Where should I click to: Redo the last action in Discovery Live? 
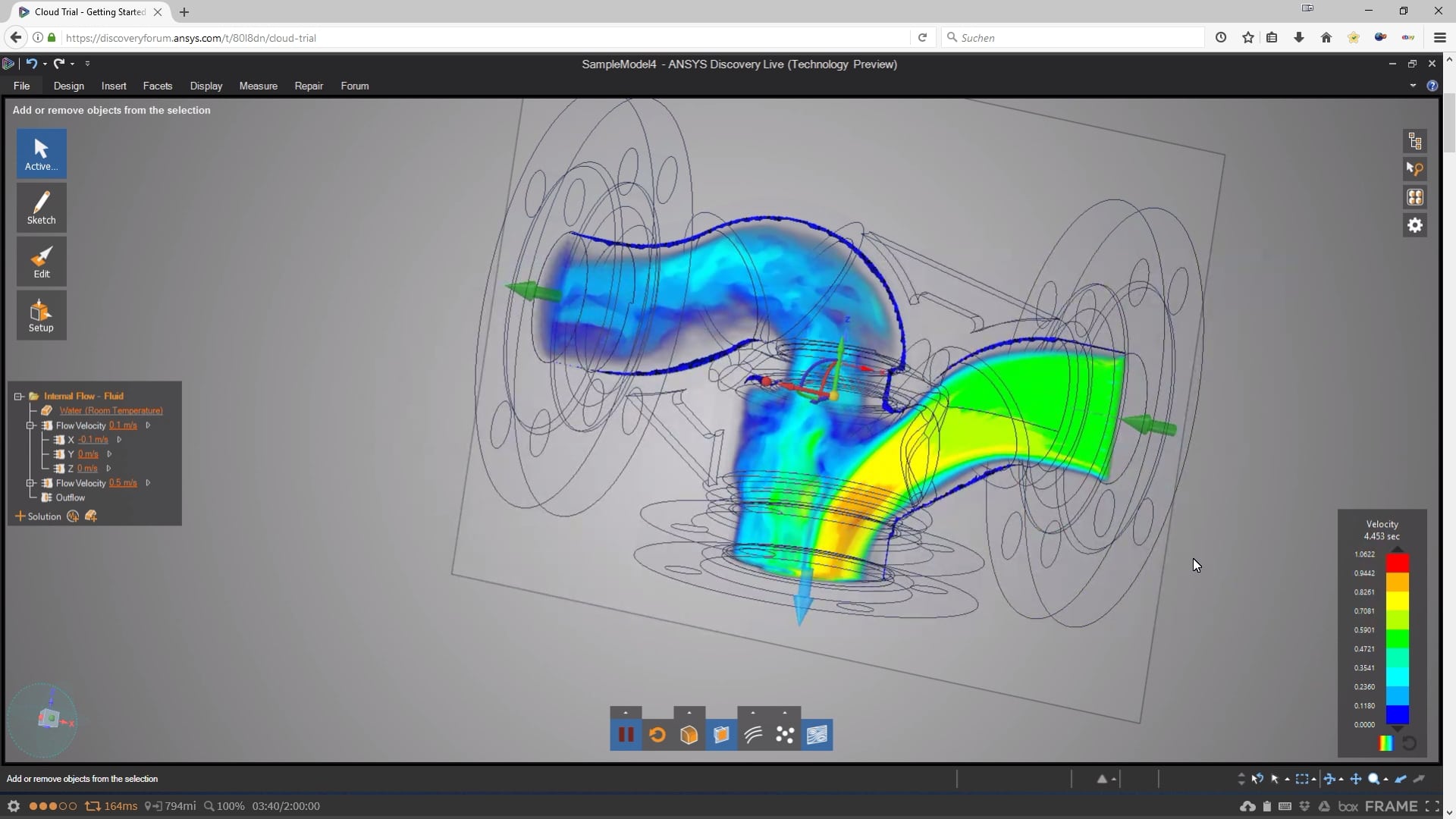coord(58,64)
